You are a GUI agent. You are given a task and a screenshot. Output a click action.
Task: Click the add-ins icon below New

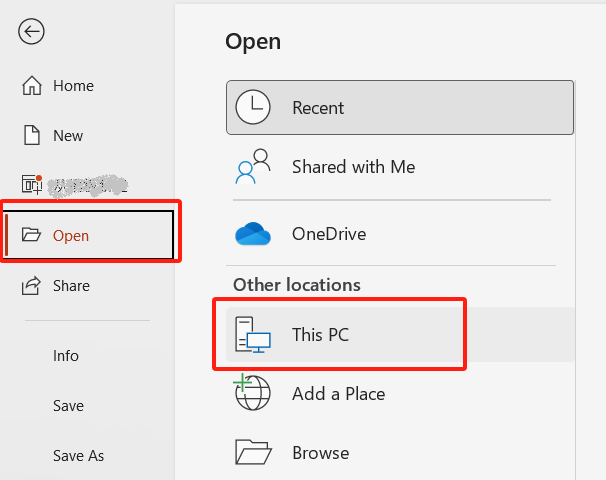(x=31, y=185)
